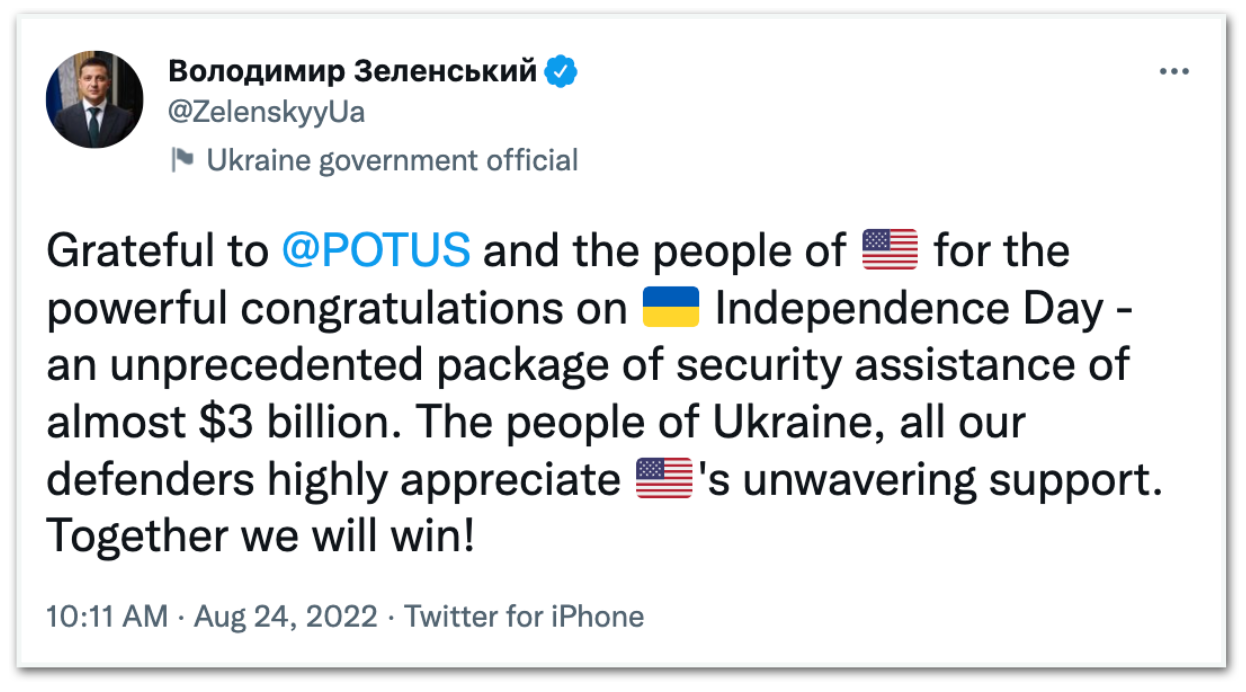Click the Ukraine flag emoji before "Independence Day"
This screenshot has height=692, width=1246.
click(670, 308)
